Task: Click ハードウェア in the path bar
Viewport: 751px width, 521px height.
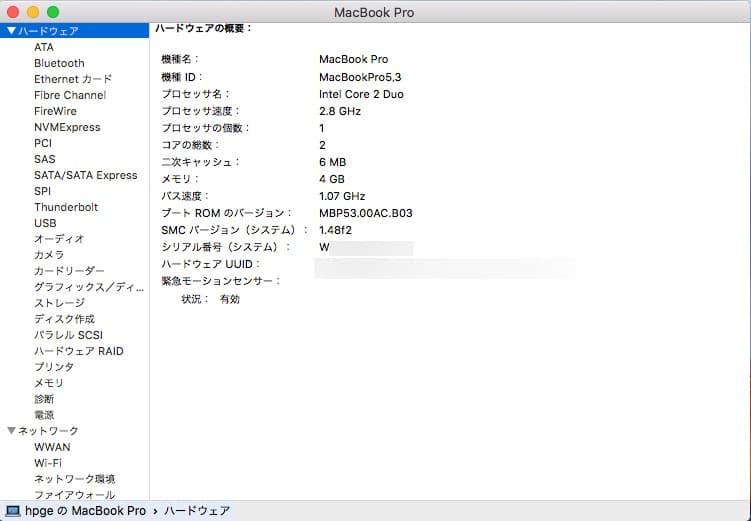Action: [x=197, y=511]
